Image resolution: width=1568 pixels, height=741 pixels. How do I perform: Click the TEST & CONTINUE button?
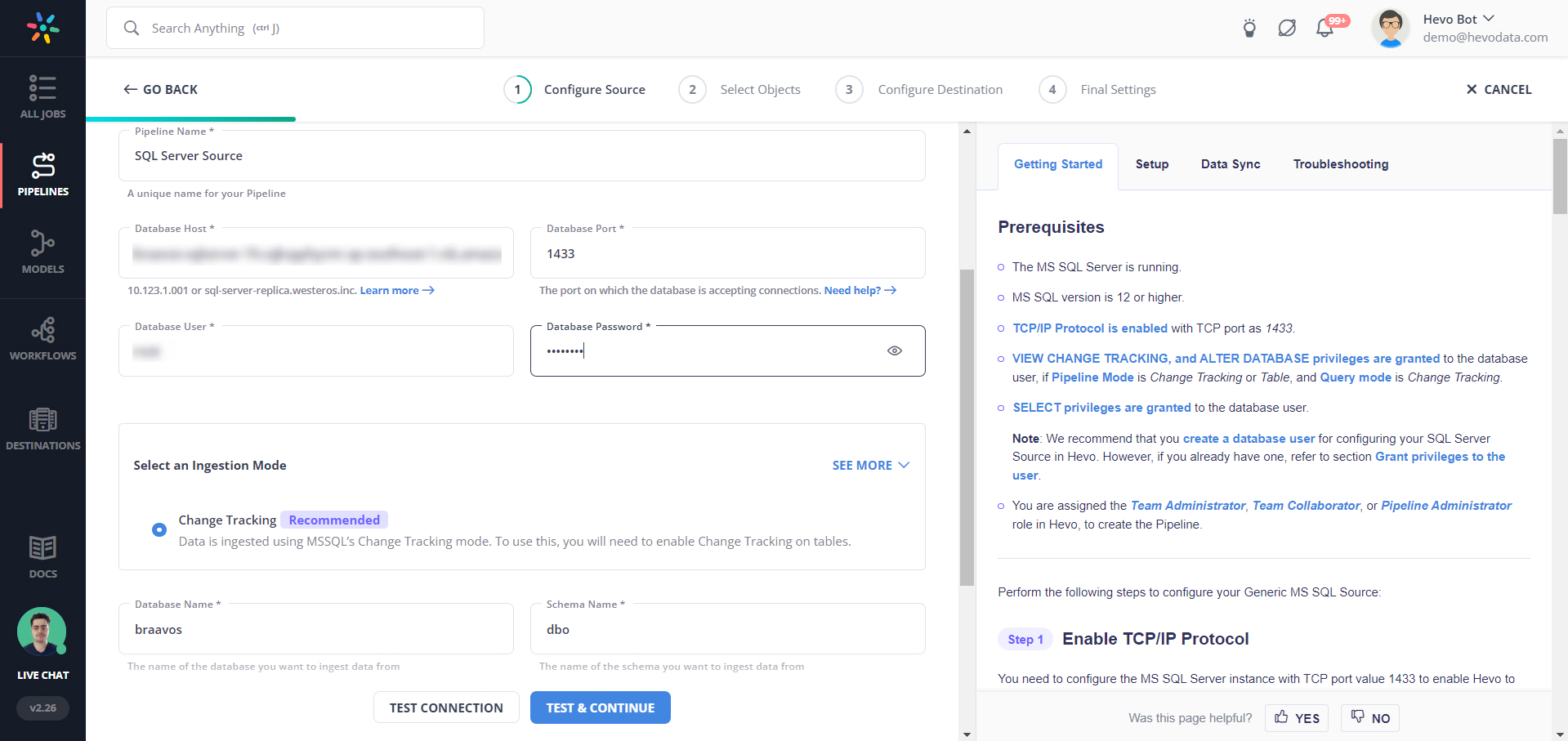click(x=601, y=708)
